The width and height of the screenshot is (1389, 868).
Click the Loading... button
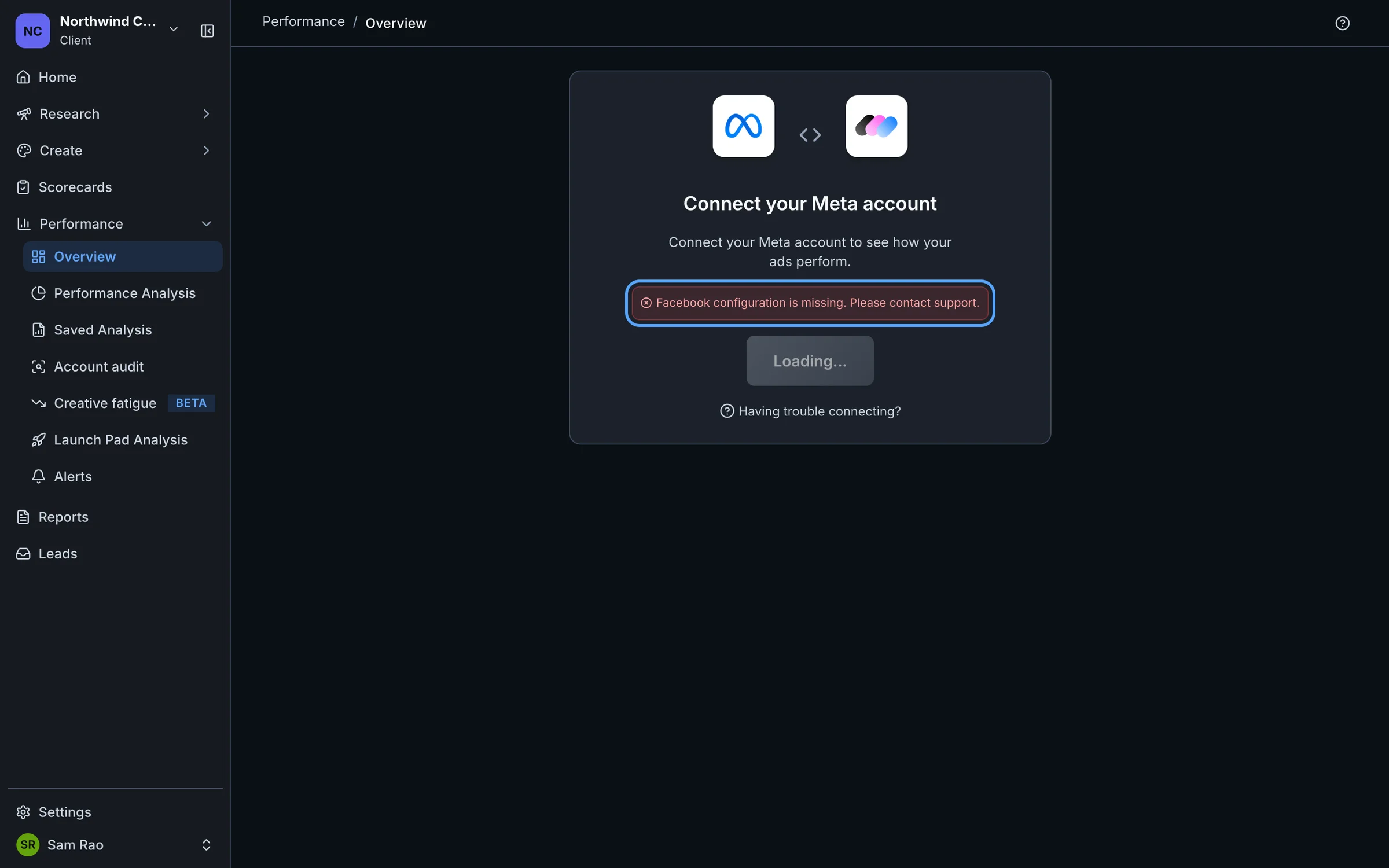[x=810, y=361]
